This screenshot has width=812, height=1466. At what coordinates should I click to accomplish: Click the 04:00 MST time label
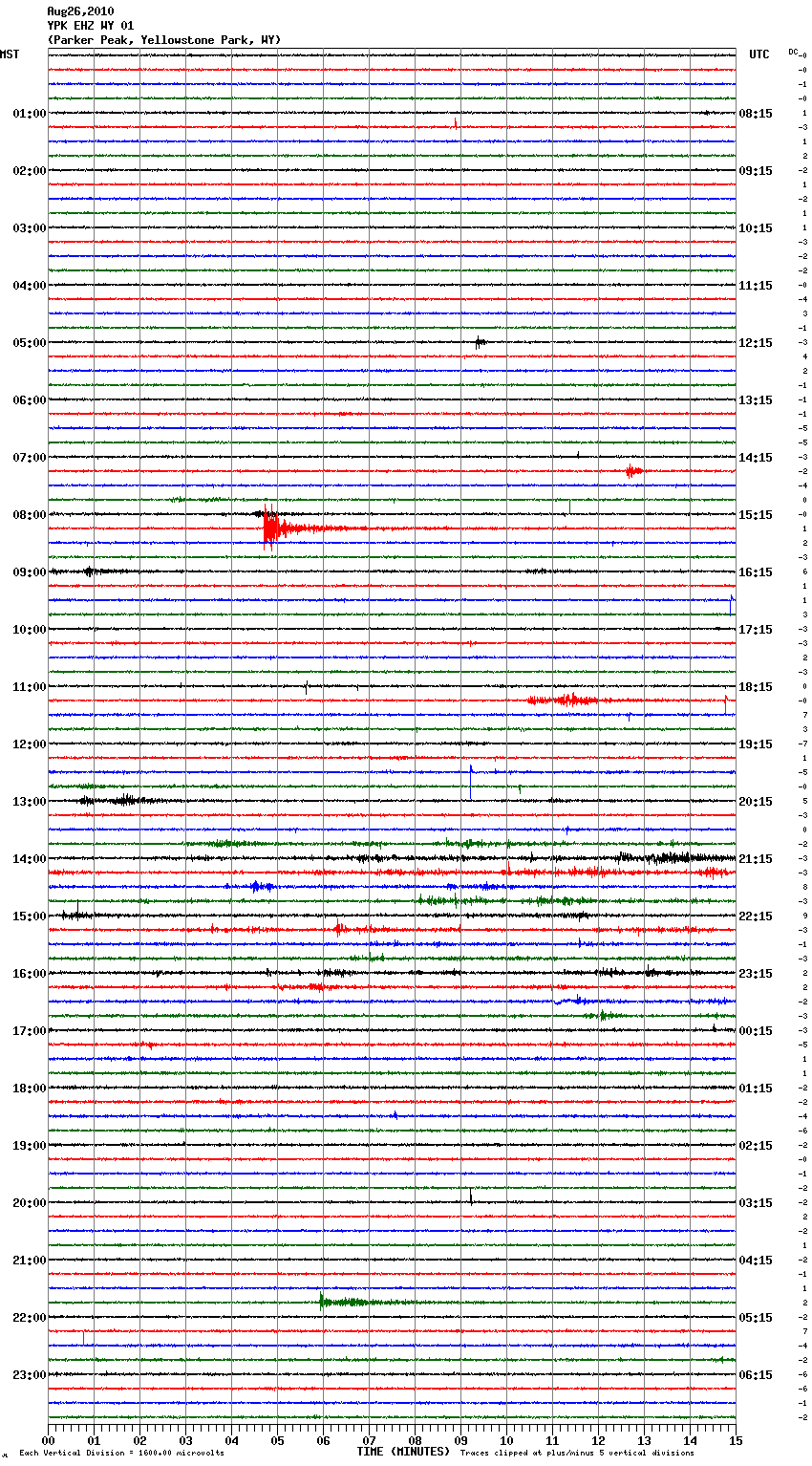[30, 286]
